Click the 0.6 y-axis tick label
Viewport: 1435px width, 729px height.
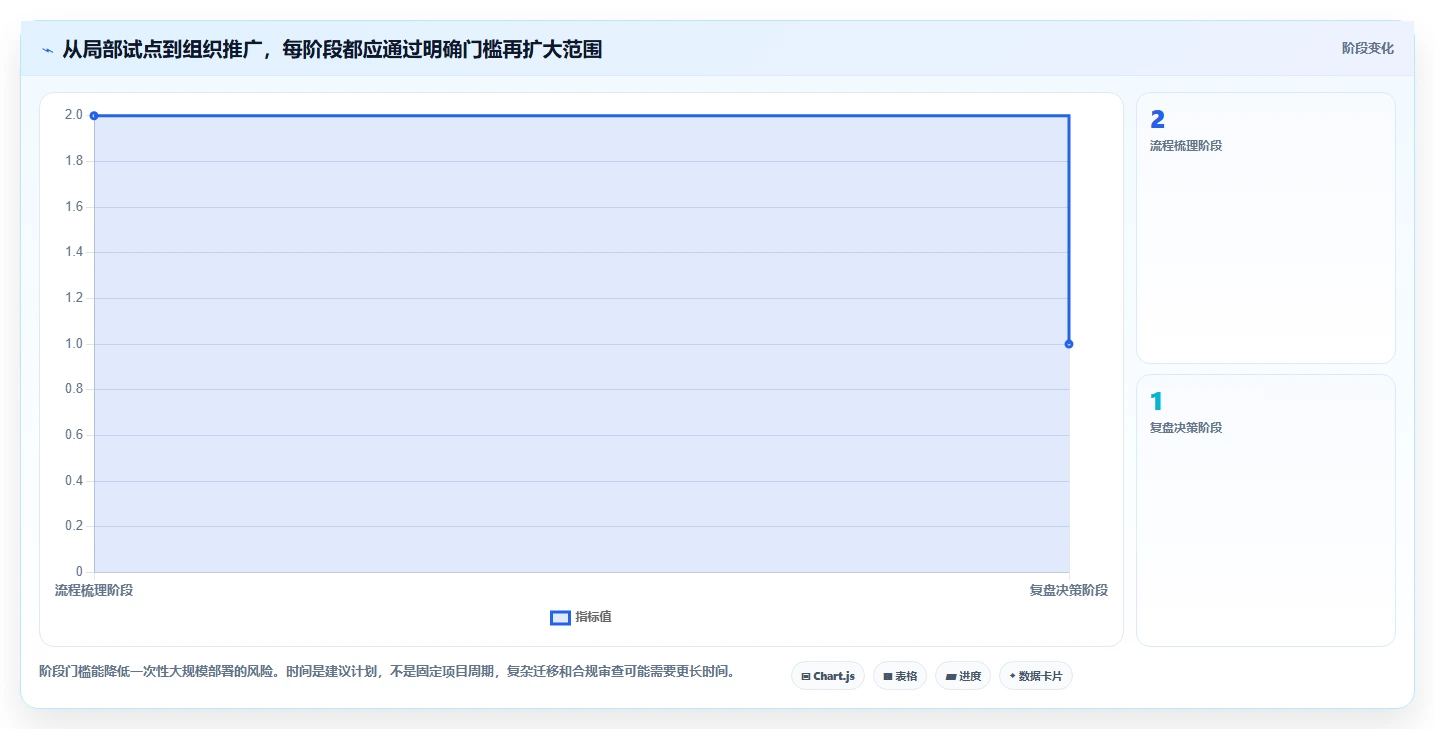74,435
